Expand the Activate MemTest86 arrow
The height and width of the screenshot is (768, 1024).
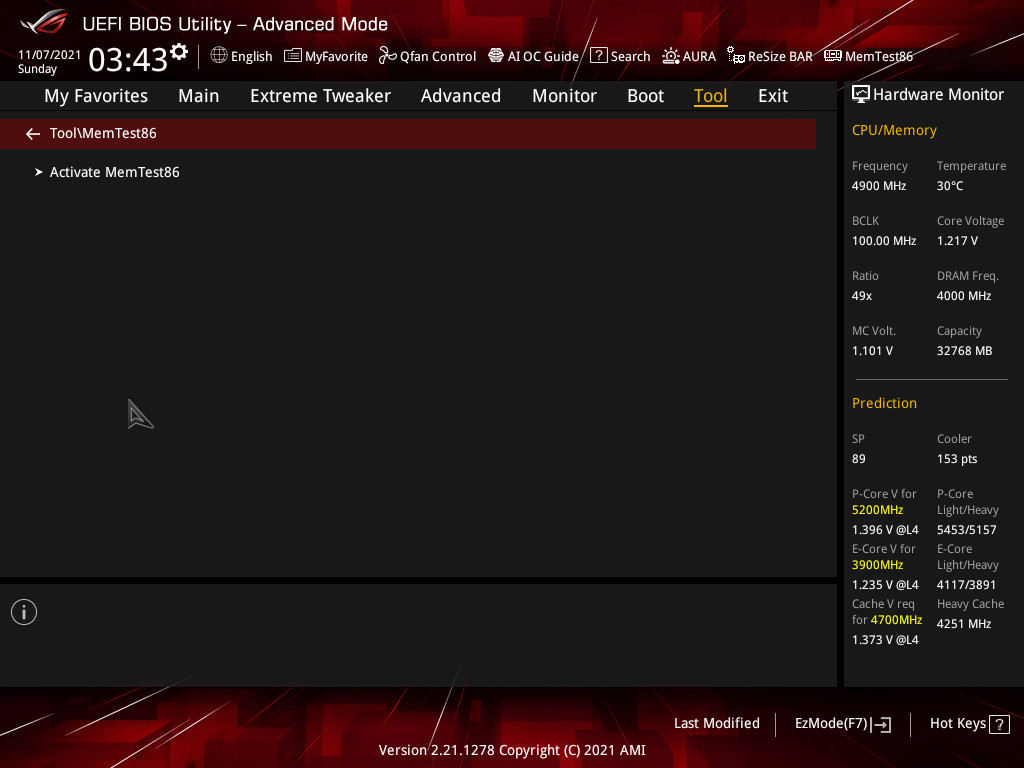(39, 172)
